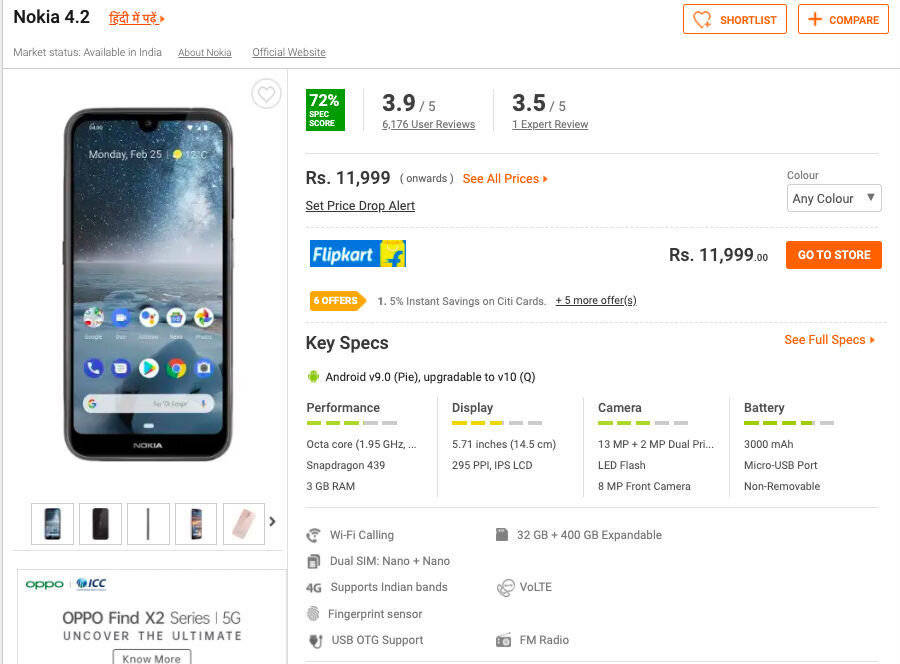Click the Go To Store button
The height and width of the screenshot is (664, 900).
click(833, 255)
